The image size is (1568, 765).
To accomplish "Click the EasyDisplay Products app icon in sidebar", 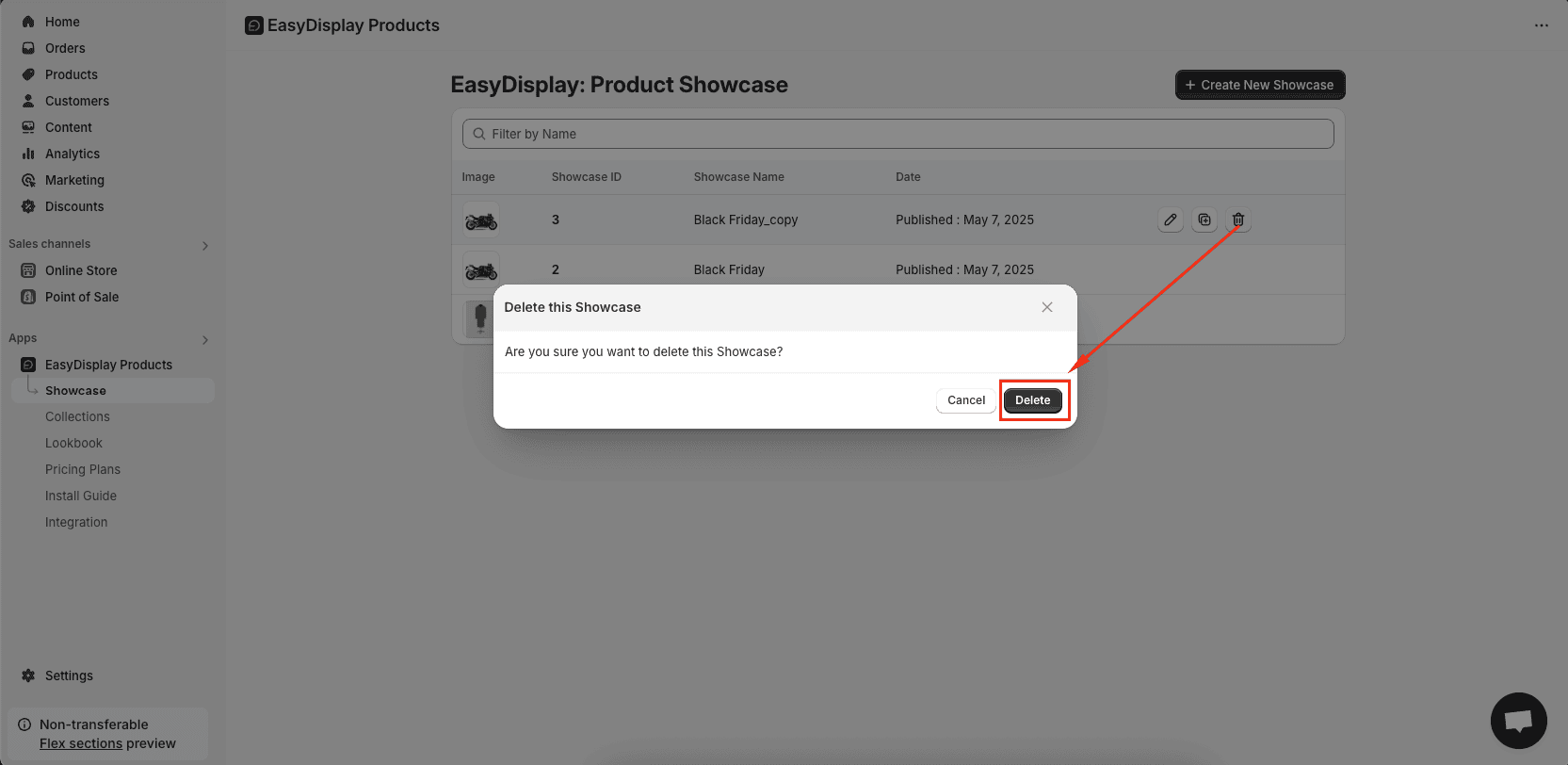I will coord(28,365).
